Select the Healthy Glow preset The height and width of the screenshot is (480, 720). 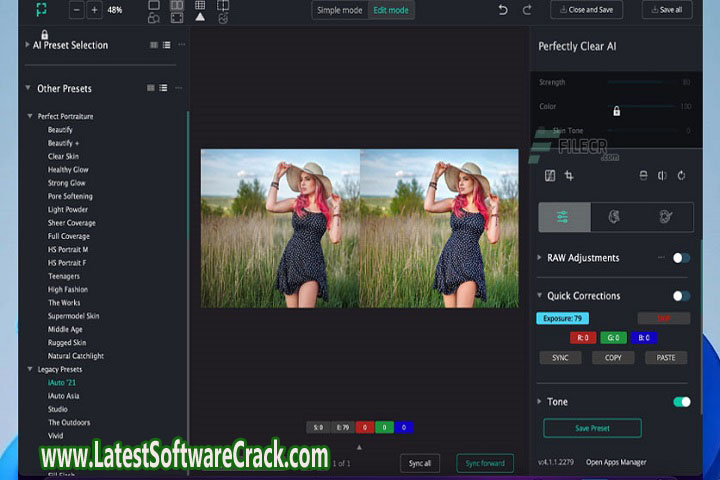tap(68, 170)
